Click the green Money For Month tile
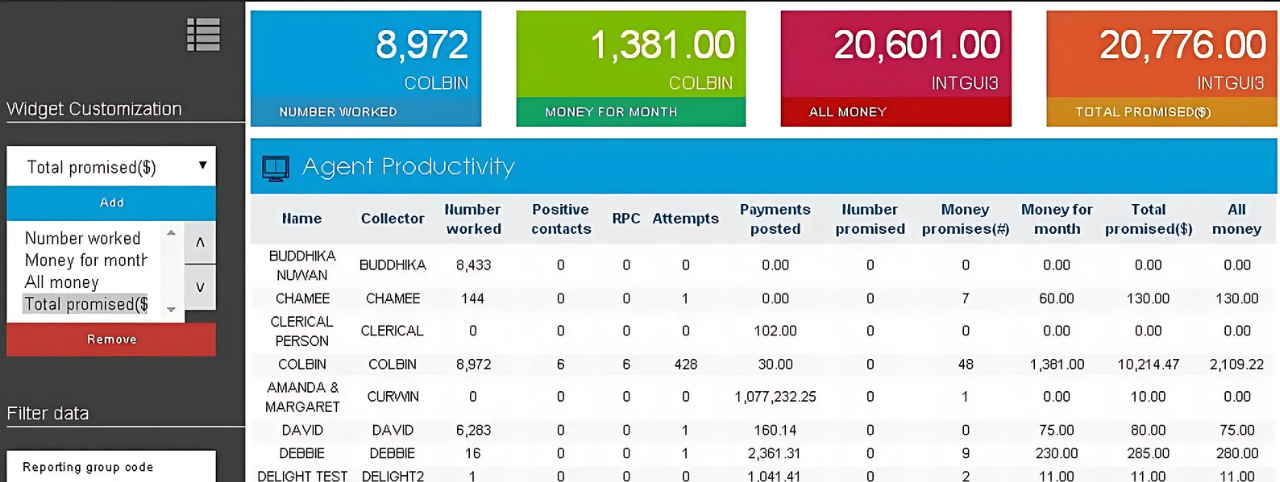The width and height of the screenshot is (1280, 482). 631,68
